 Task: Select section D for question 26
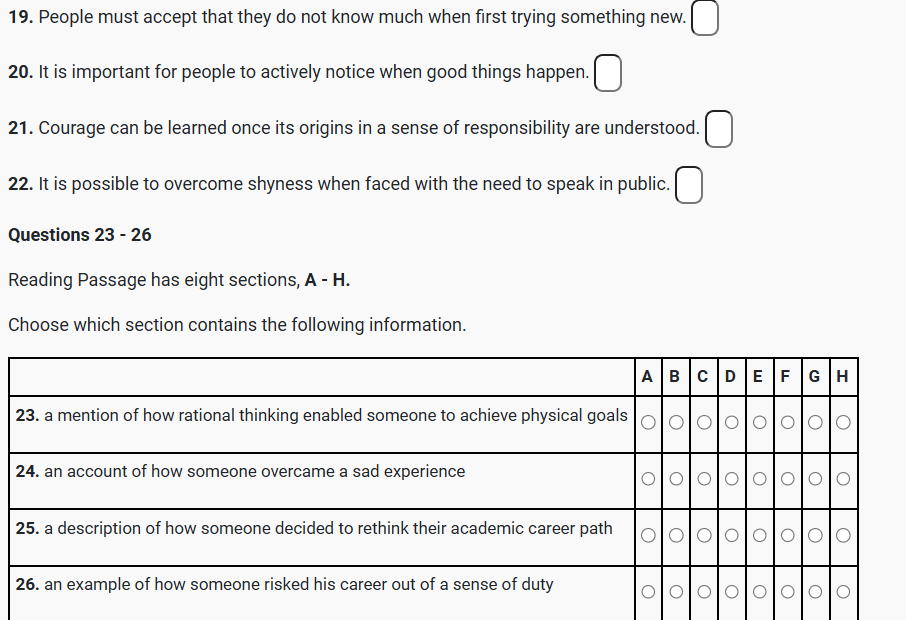pyautogui.click(x=731, y=592)
